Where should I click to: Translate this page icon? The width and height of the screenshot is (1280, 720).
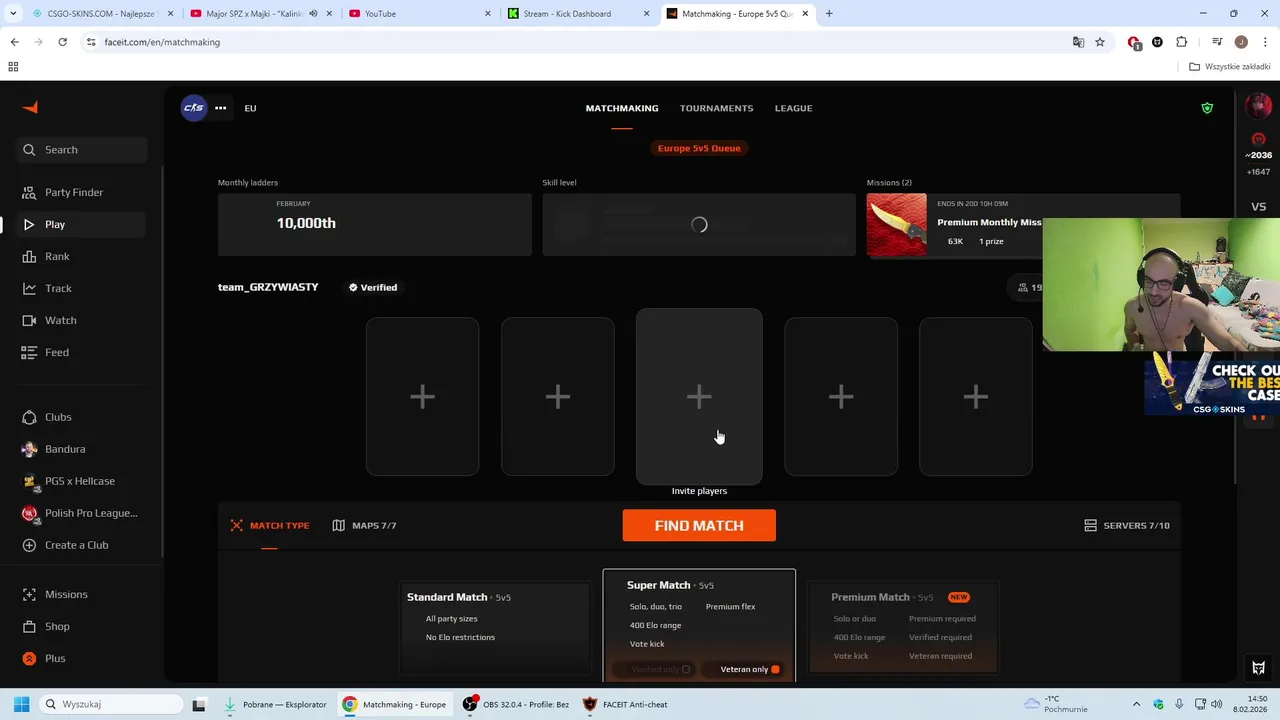click(1078, 42)
